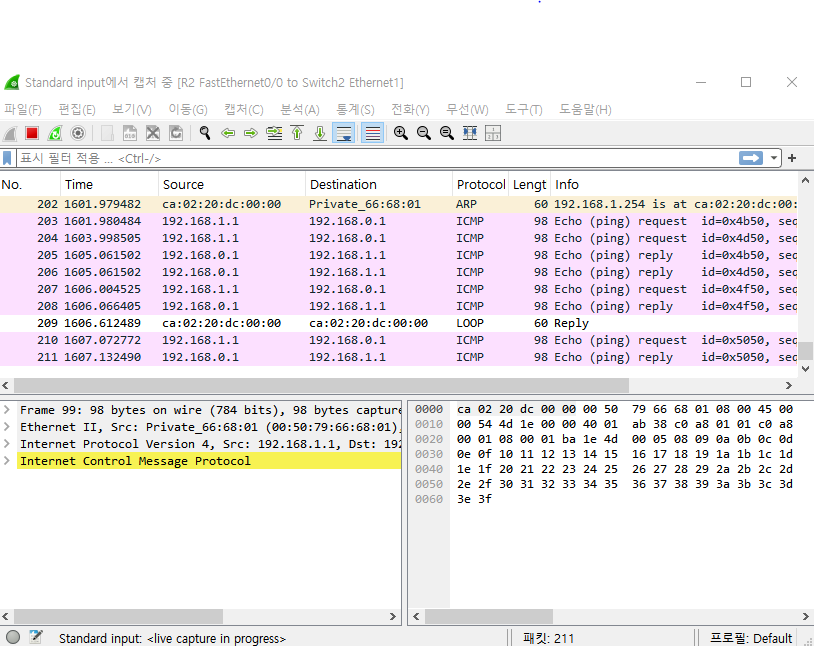
Task: Select packet 211 ICMP row
Action: [x=399, y=357]
